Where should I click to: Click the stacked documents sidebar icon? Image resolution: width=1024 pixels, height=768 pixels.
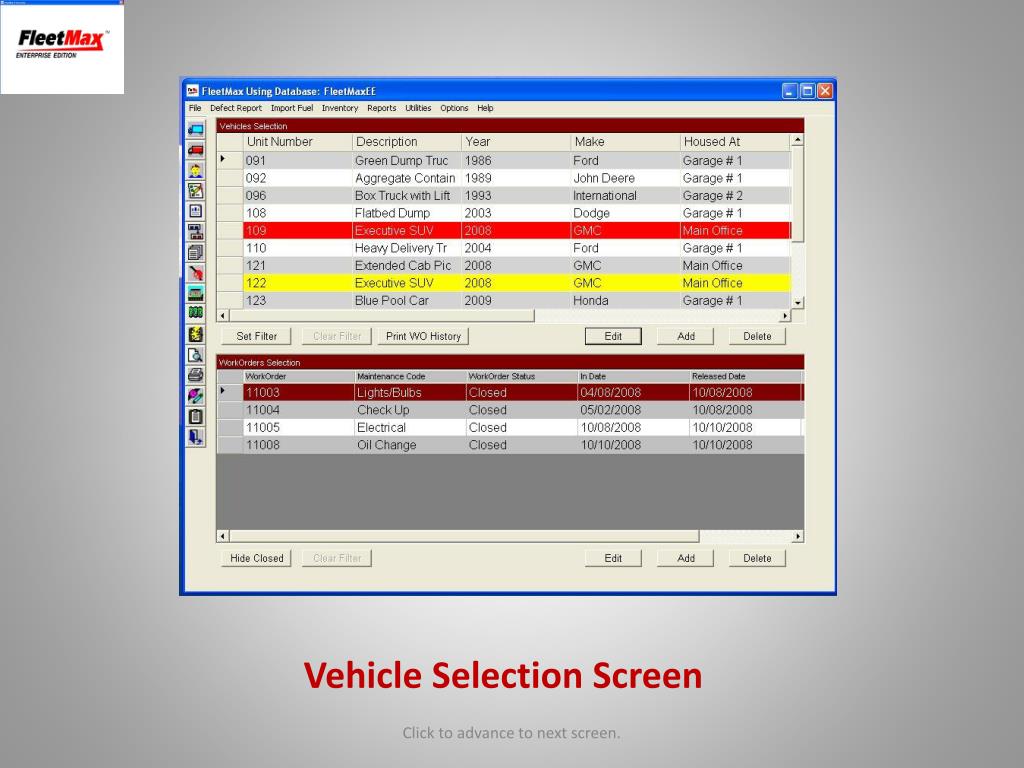click(195, 252)
